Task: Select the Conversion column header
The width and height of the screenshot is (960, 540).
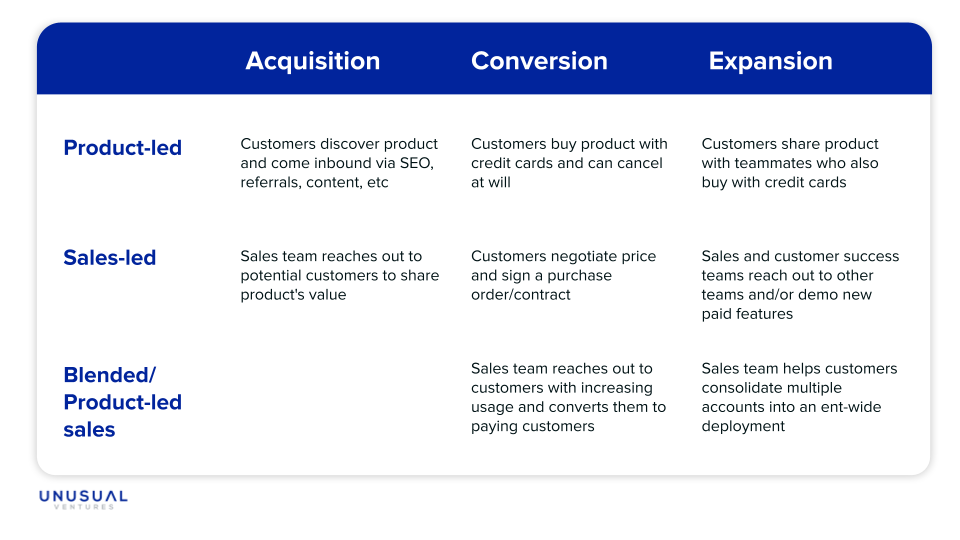Action: click(x=539, y=61)
